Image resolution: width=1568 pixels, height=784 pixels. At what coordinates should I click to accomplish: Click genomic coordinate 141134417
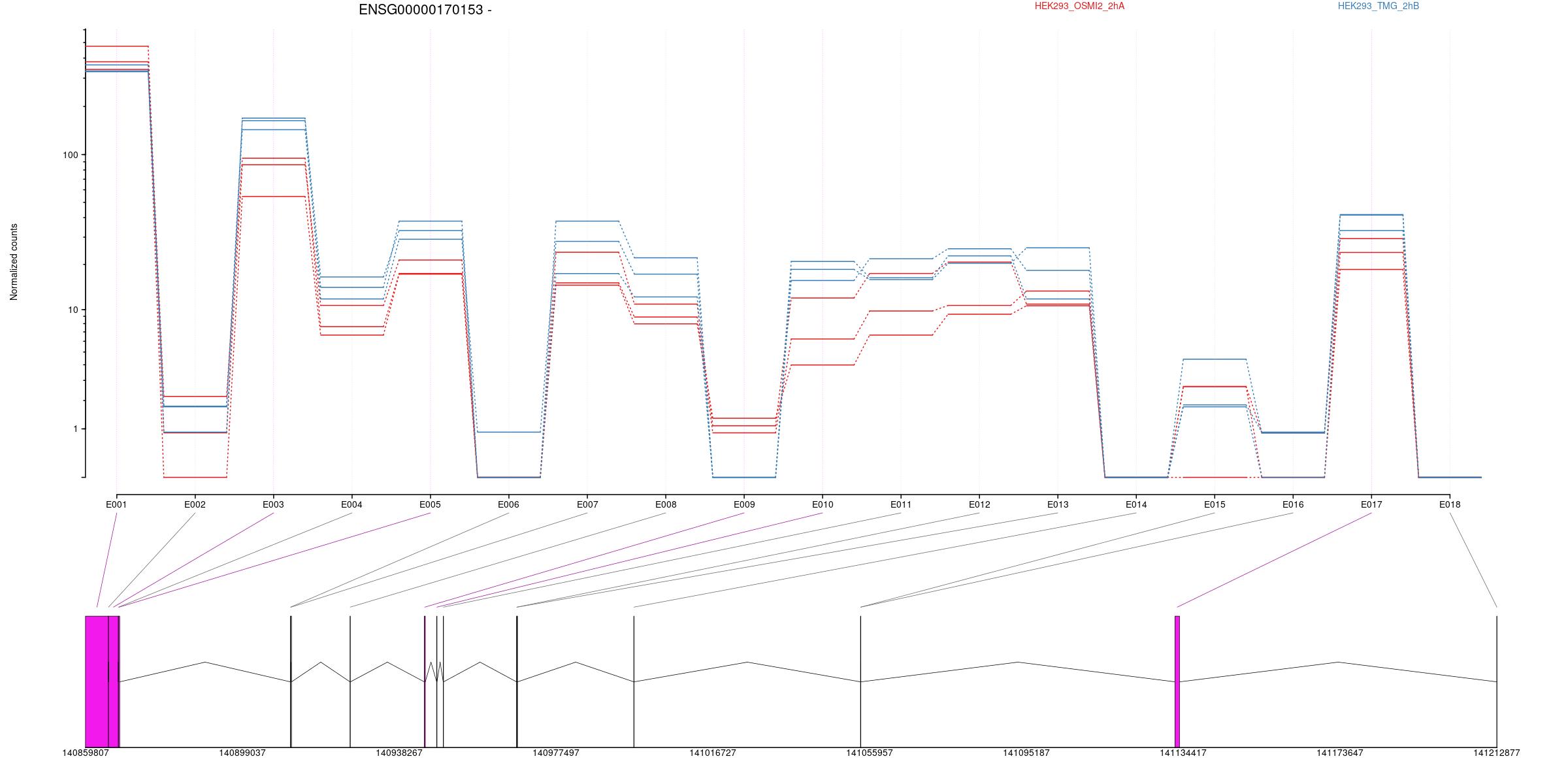1183,753
